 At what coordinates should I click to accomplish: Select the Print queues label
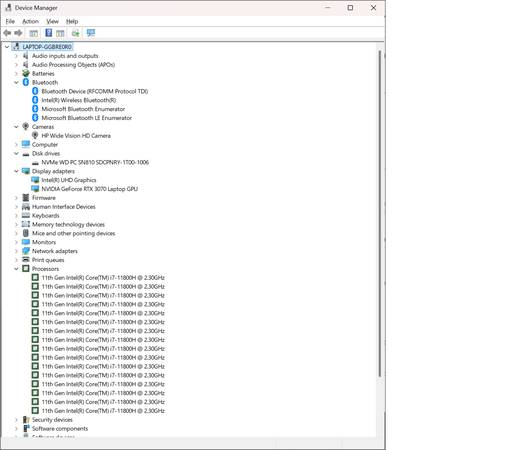pyautogui.click(x=48, y=260)
